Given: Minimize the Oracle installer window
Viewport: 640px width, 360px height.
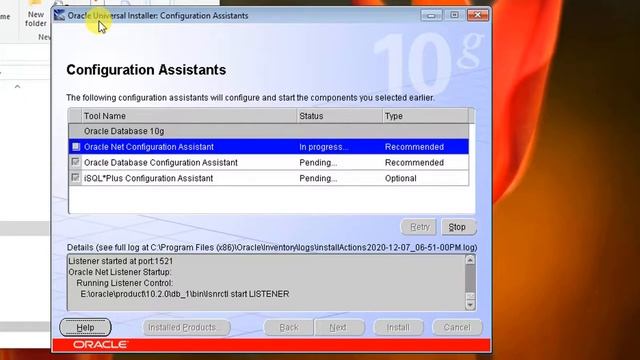Looking at the screenshot, I should 431,15.
